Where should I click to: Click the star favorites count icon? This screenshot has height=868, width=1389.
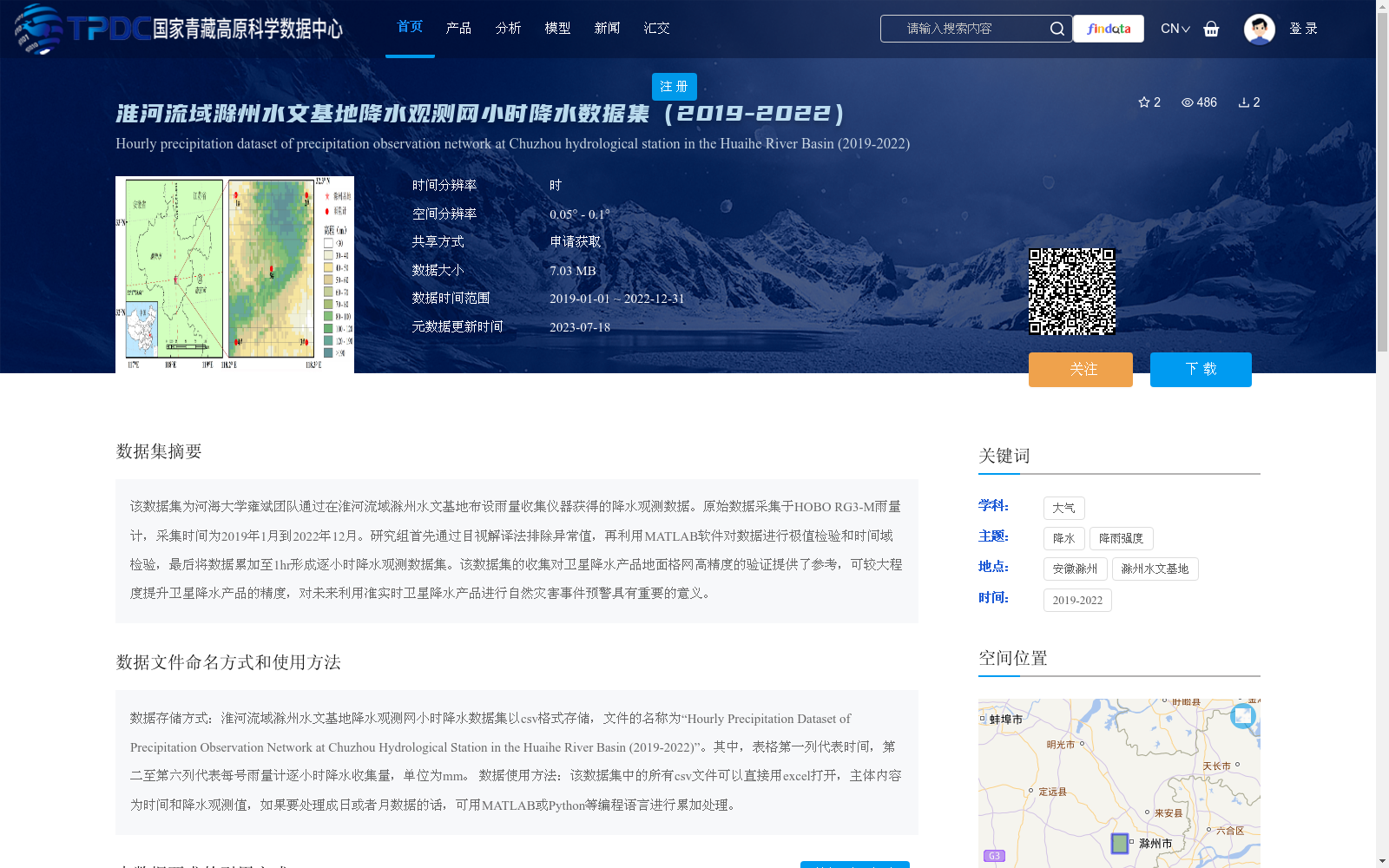[x=1144, y=102]
